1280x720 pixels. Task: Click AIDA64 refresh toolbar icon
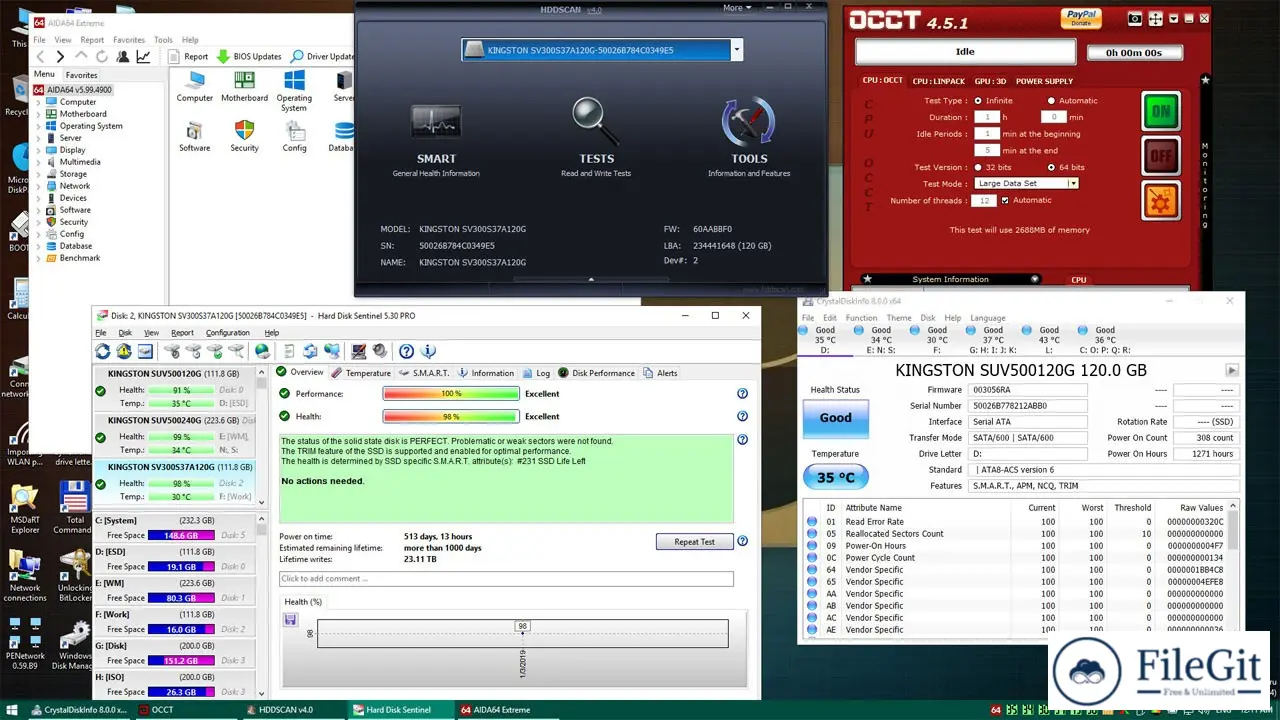coord(103,56)
